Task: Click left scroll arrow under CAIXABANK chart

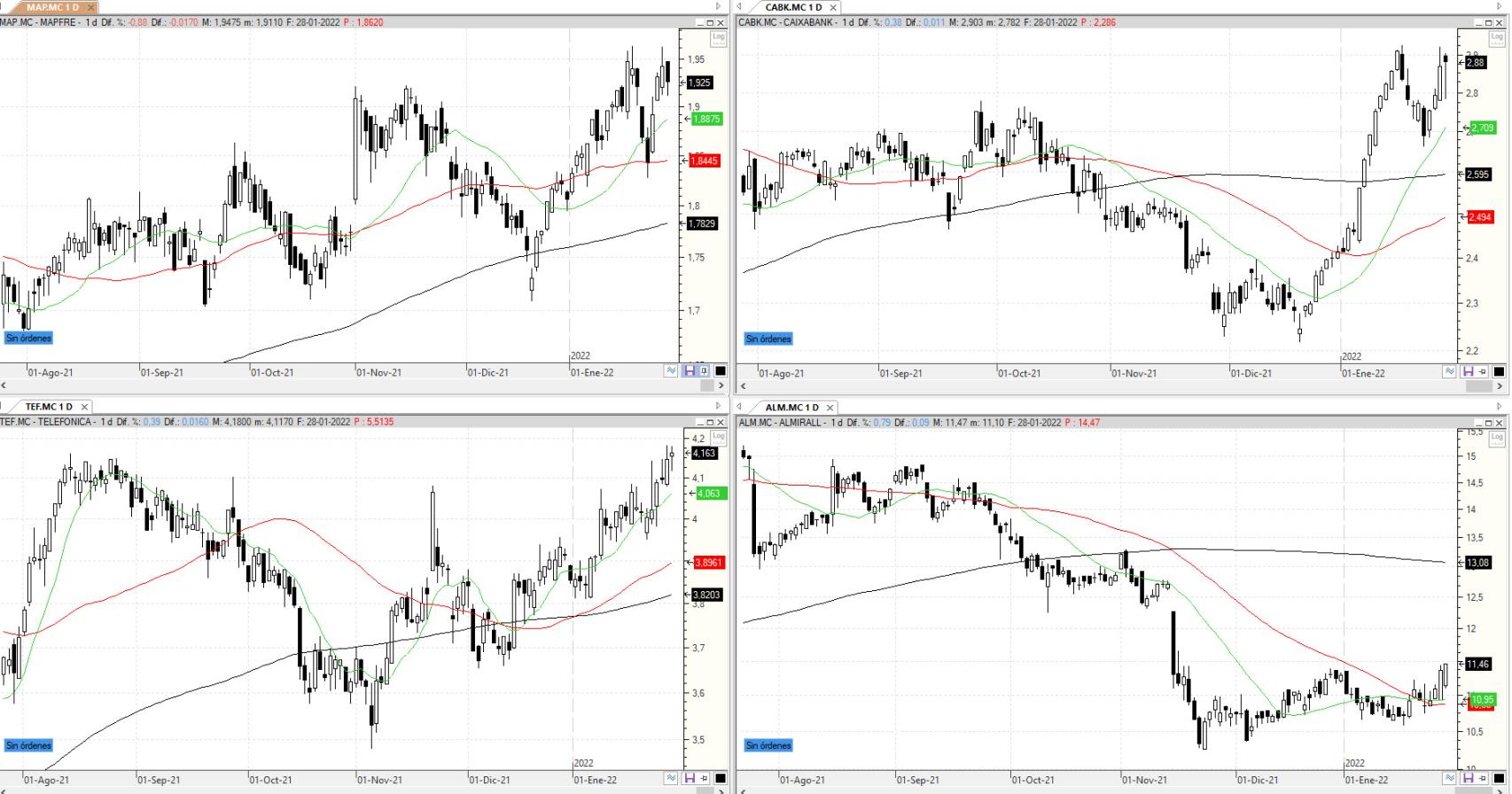Action: [x=743, y=386]
